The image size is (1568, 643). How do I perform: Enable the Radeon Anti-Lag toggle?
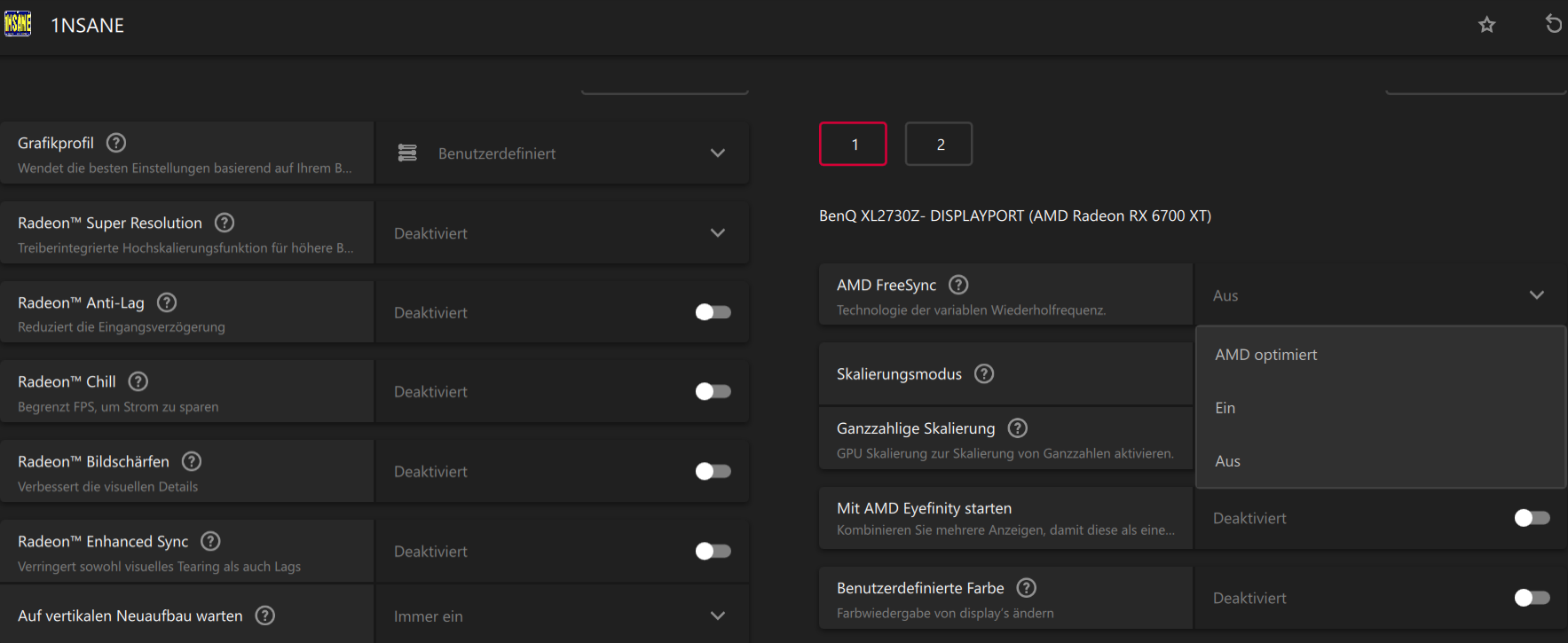click(x=713, y=312)
